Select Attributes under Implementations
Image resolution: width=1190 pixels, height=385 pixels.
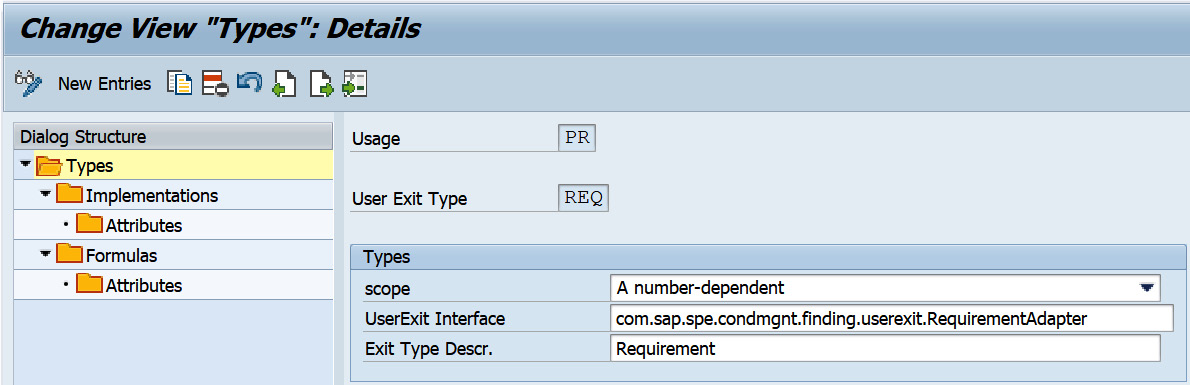[143, 225]
